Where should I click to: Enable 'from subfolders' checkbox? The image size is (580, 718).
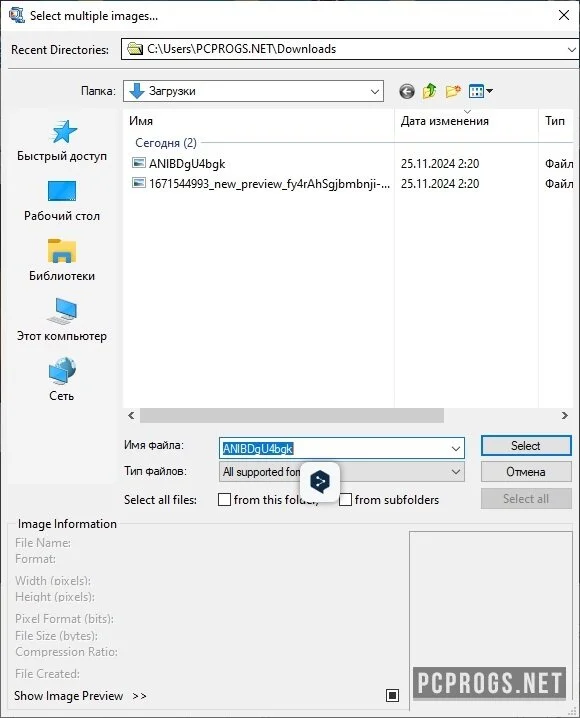point(346,499)
